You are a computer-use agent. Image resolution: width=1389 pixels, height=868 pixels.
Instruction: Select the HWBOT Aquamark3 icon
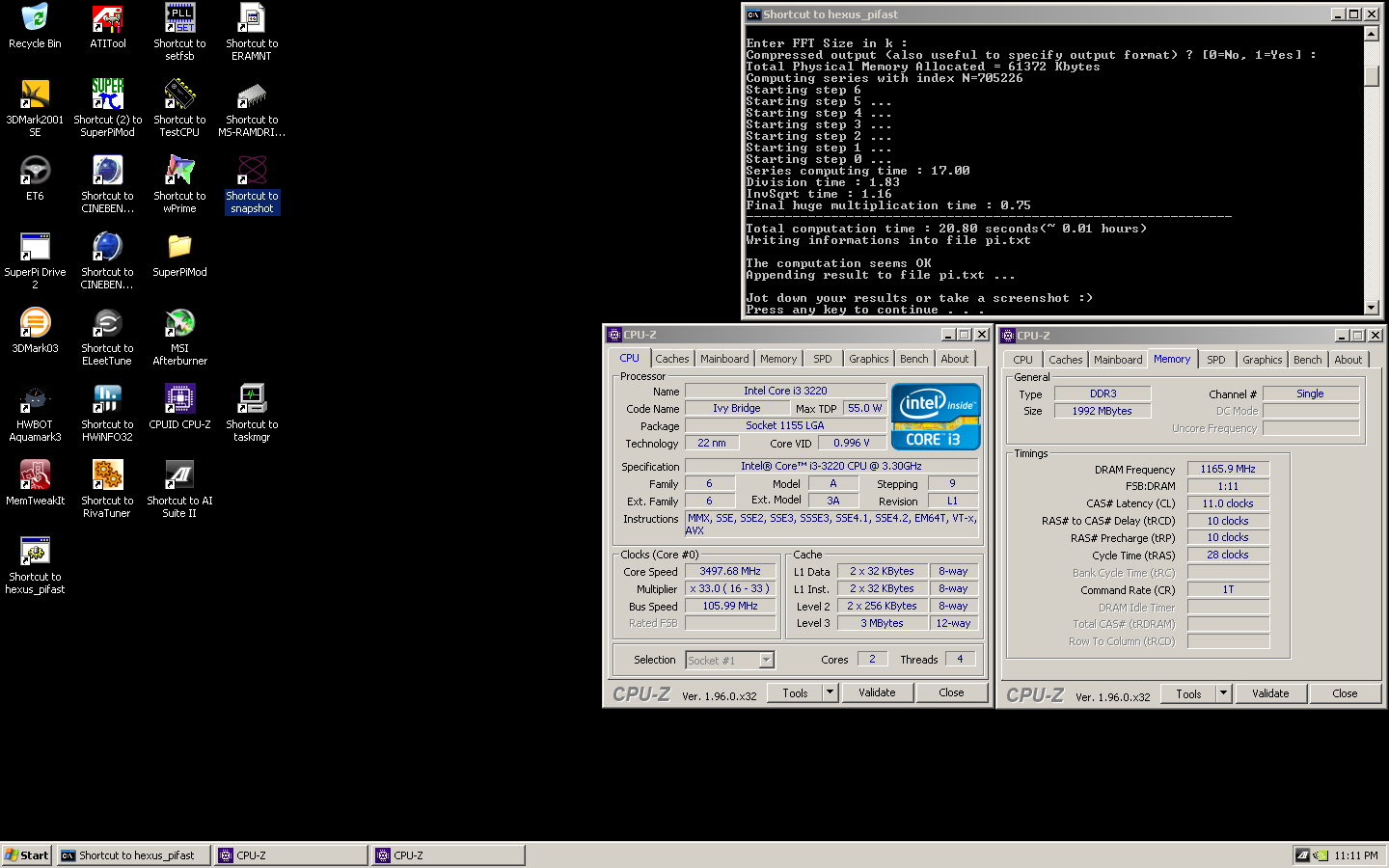(x=35, y=414)
